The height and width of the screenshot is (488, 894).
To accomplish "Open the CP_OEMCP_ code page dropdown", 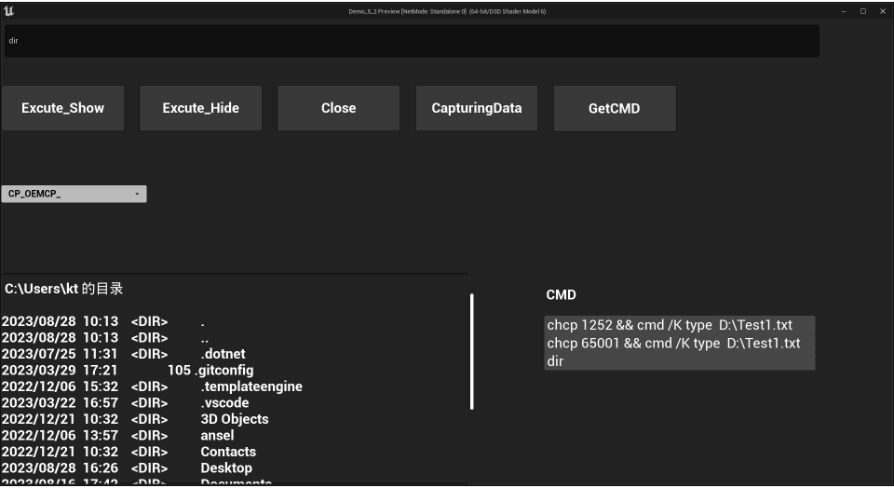I will coord(74,194).
